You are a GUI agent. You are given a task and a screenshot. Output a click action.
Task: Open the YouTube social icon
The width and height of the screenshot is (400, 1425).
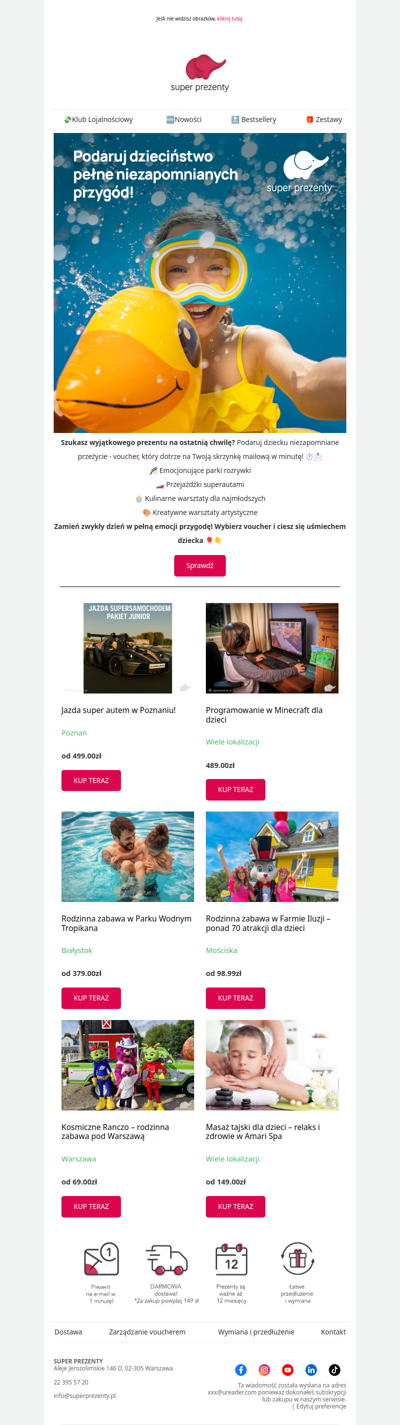click(288, 1370)
